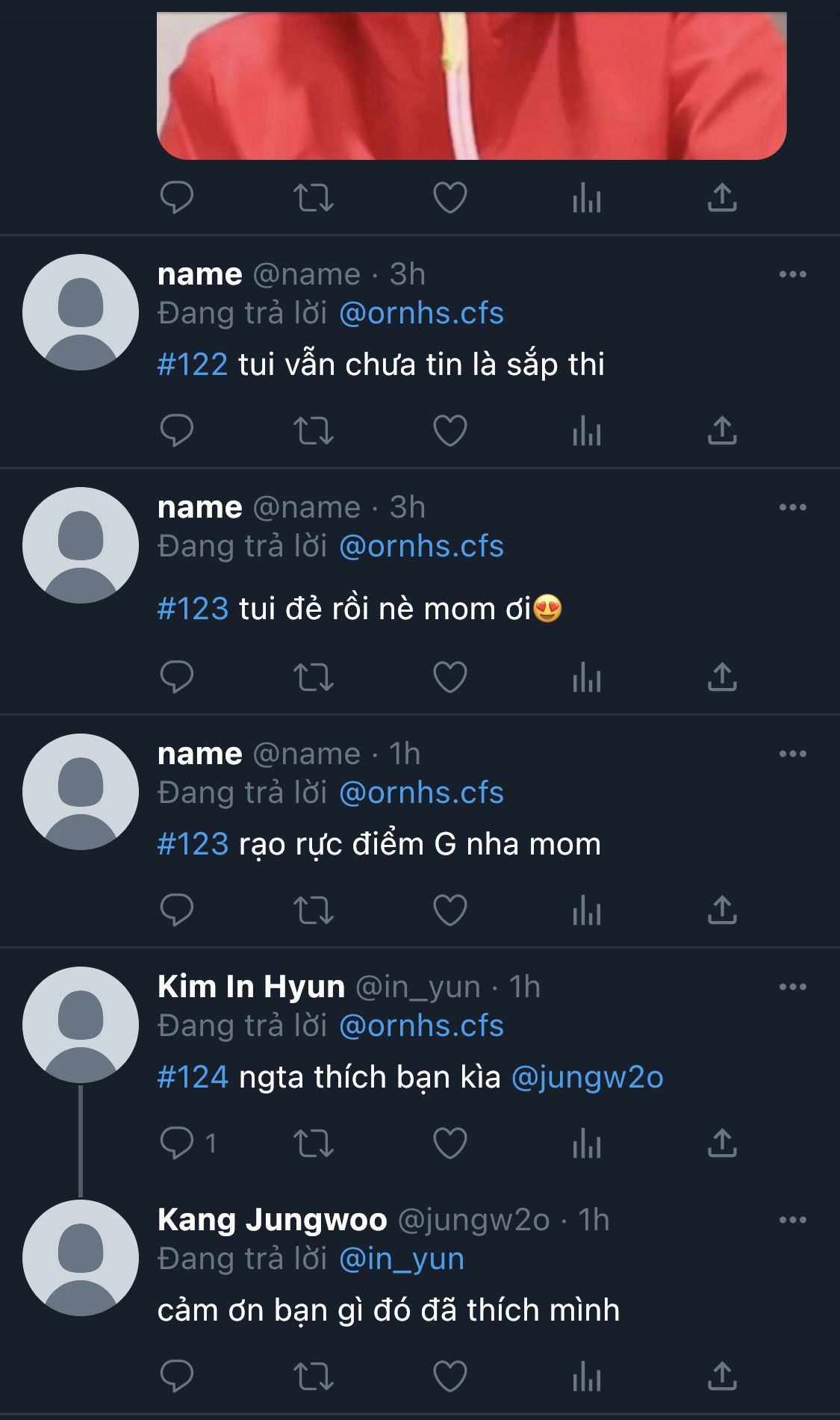Open replies on Kim In Hyun's tweet
The image size is (840, 1420).
pos(188,1143)
